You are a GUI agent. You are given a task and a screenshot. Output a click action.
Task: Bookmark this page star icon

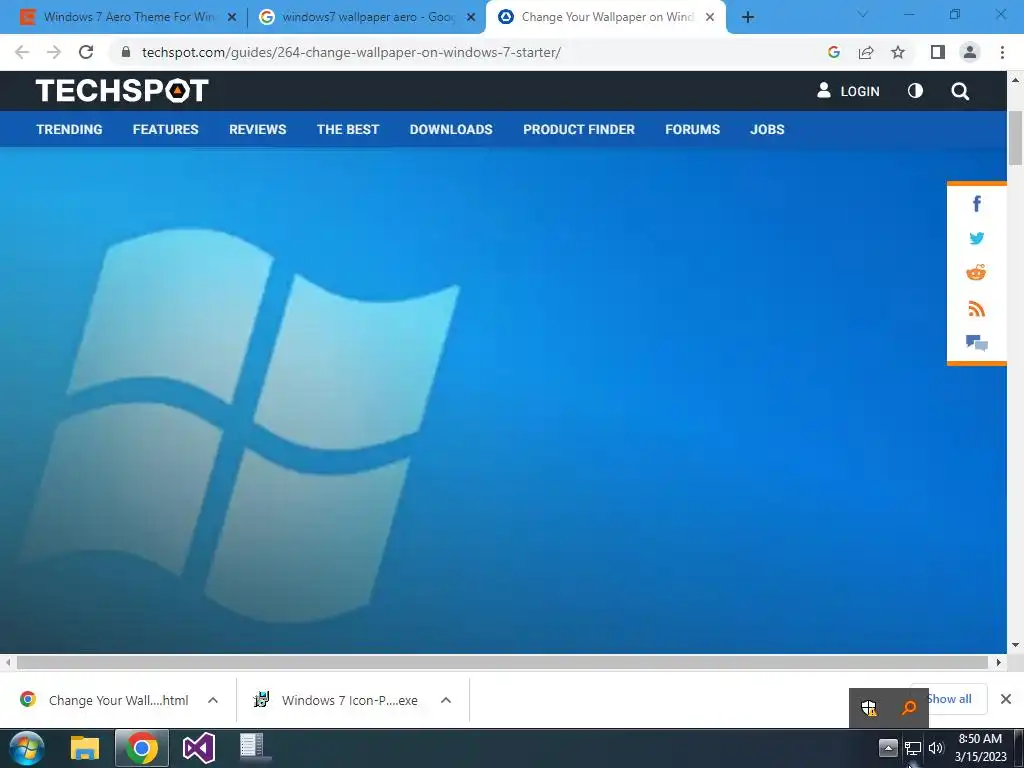click(898, 52)
